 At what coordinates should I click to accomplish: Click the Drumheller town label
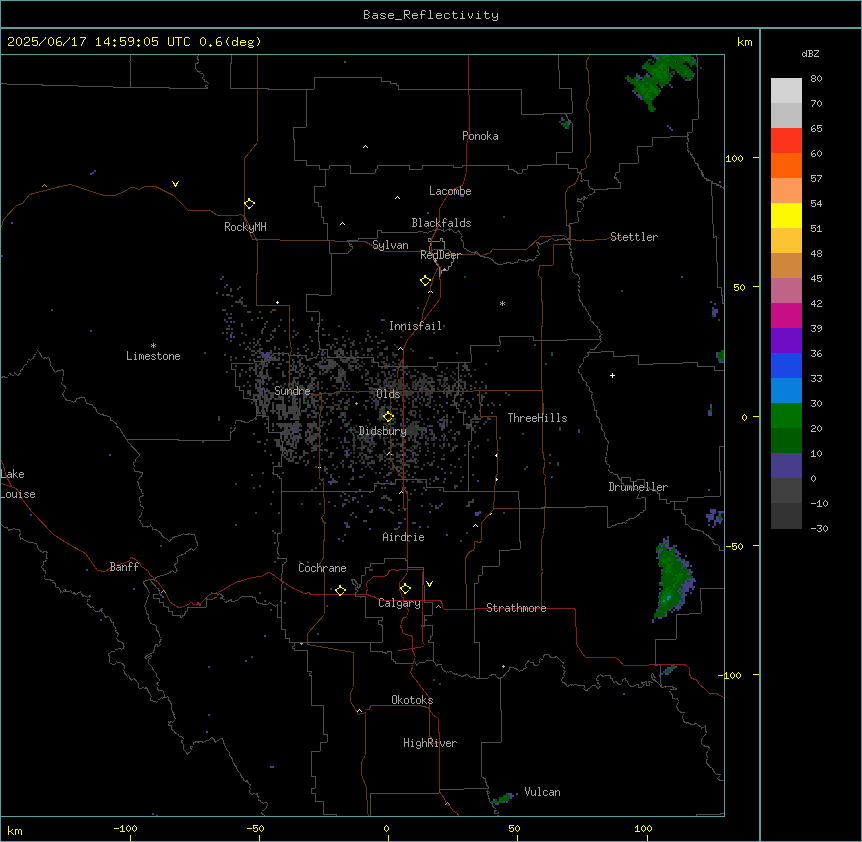coord(638,487)
